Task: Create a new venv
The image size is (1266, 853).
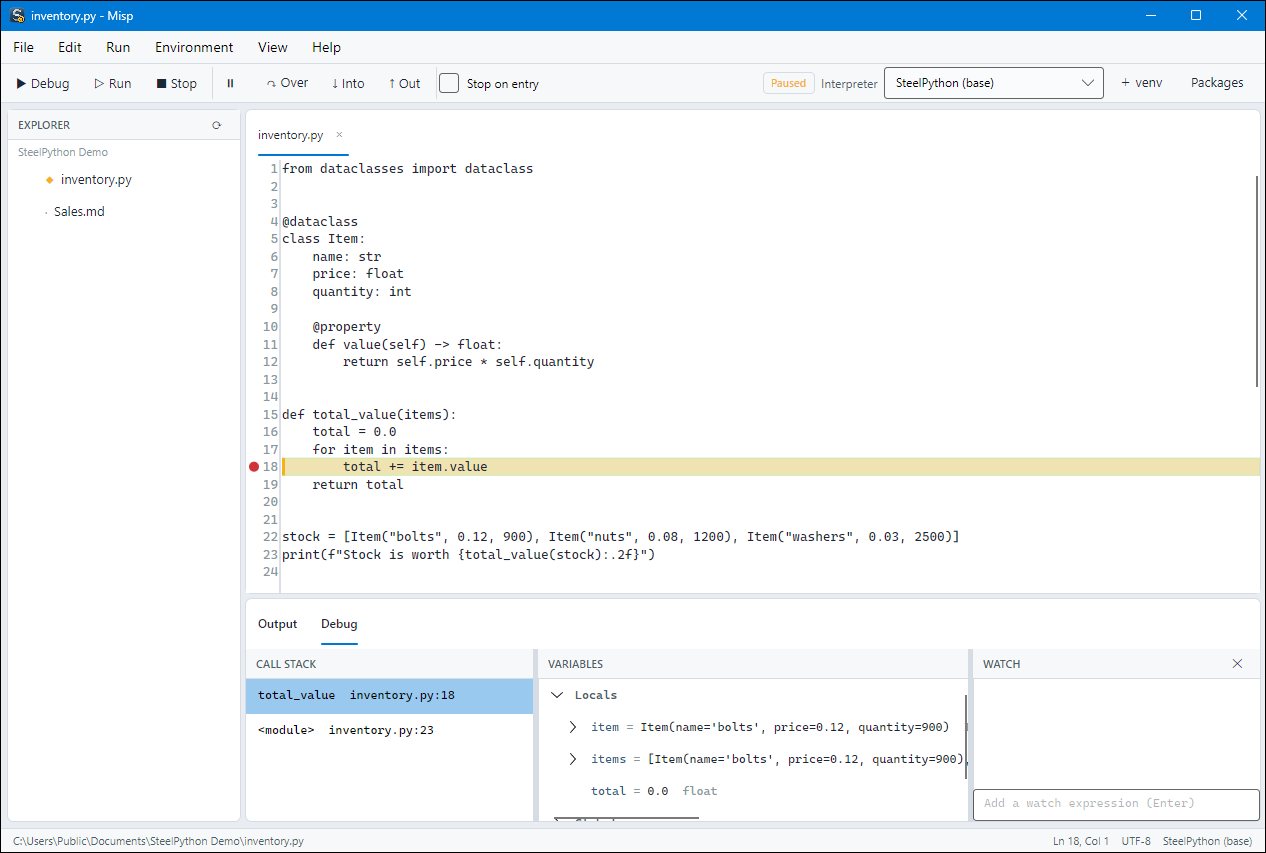Action: [x=1141, y=83]
